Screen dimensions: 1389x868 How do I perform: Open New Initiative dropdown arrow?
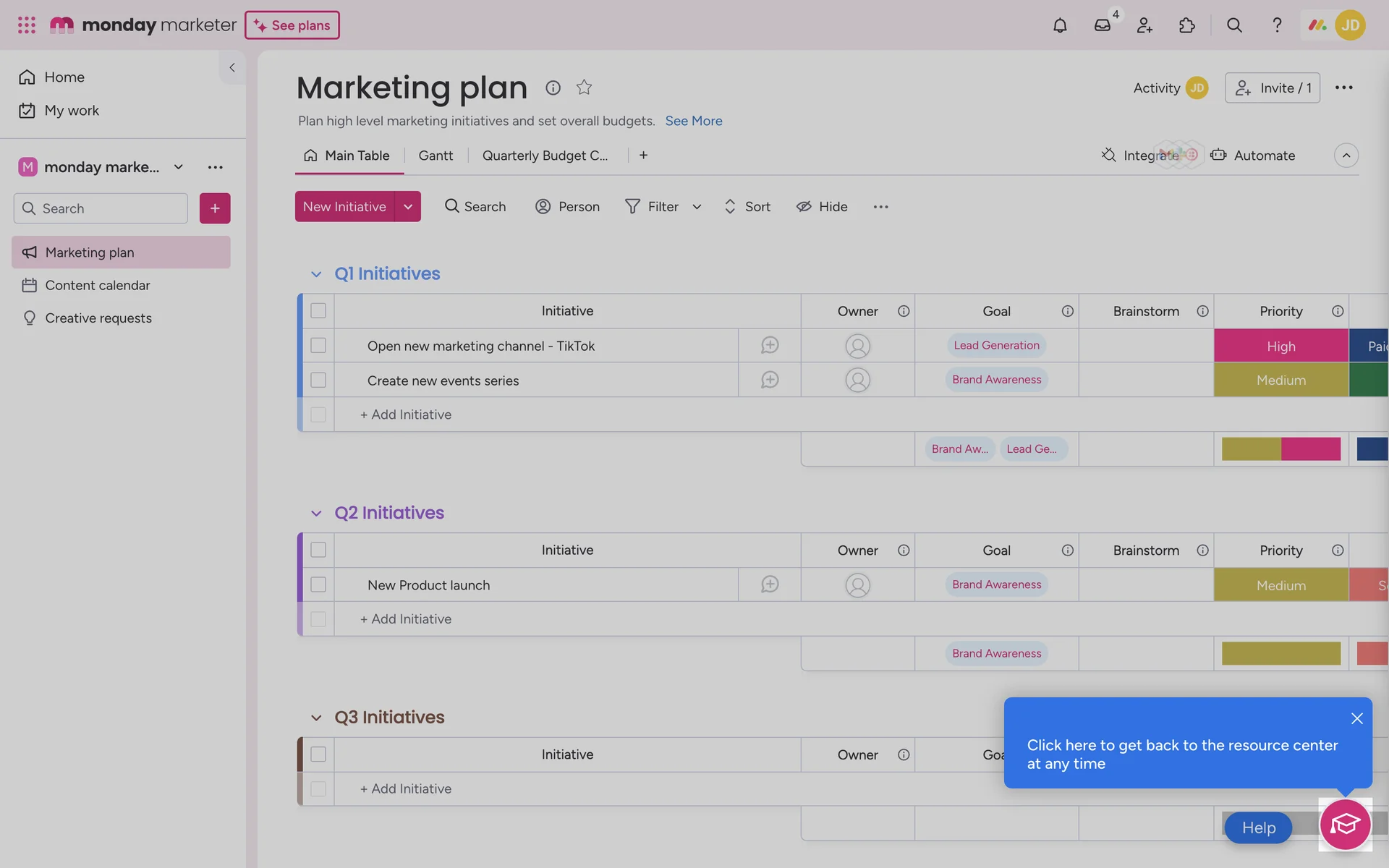point(408,207)
